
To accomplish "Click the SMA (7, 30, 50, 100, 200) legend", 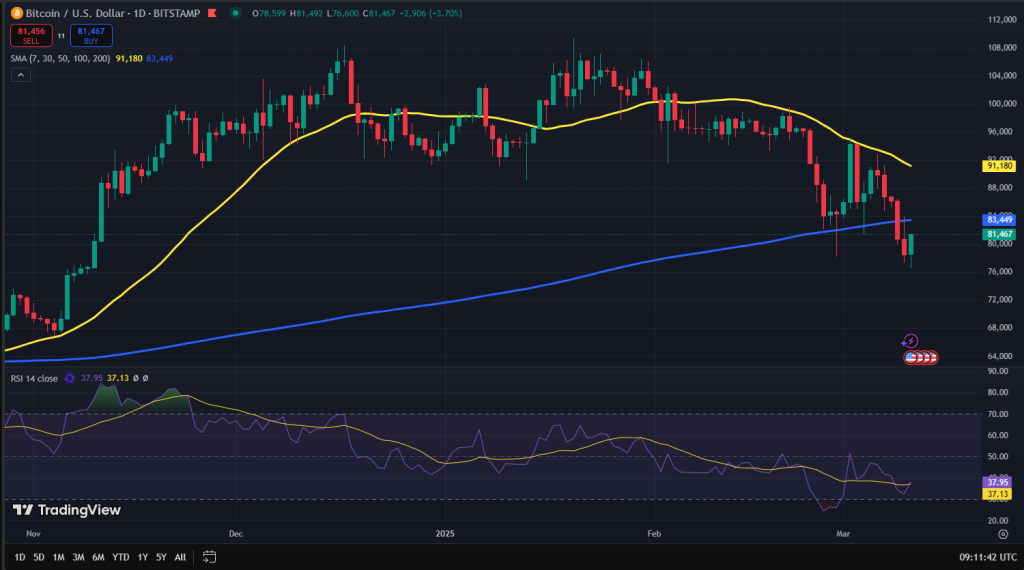I will click(60, 58).
